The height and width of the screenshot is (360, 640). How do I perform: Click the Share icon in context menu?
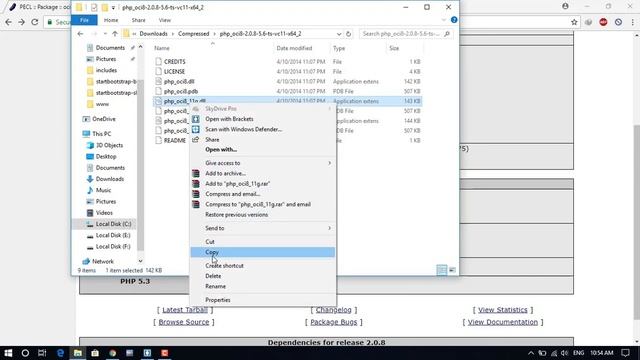click(x=196, y=140)
